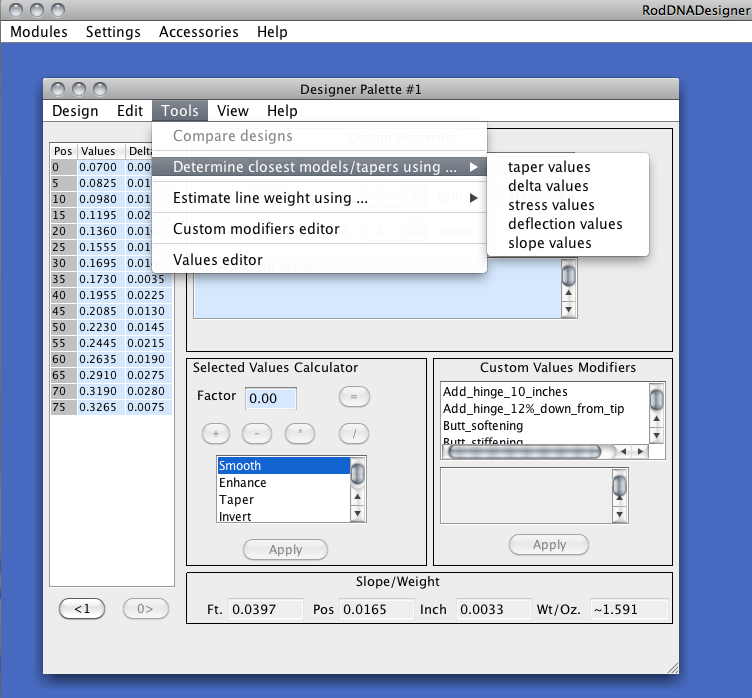Select the 0.0225 delta cell
The width and height of the screenshot is (752, 698).
tap(148, 295)
